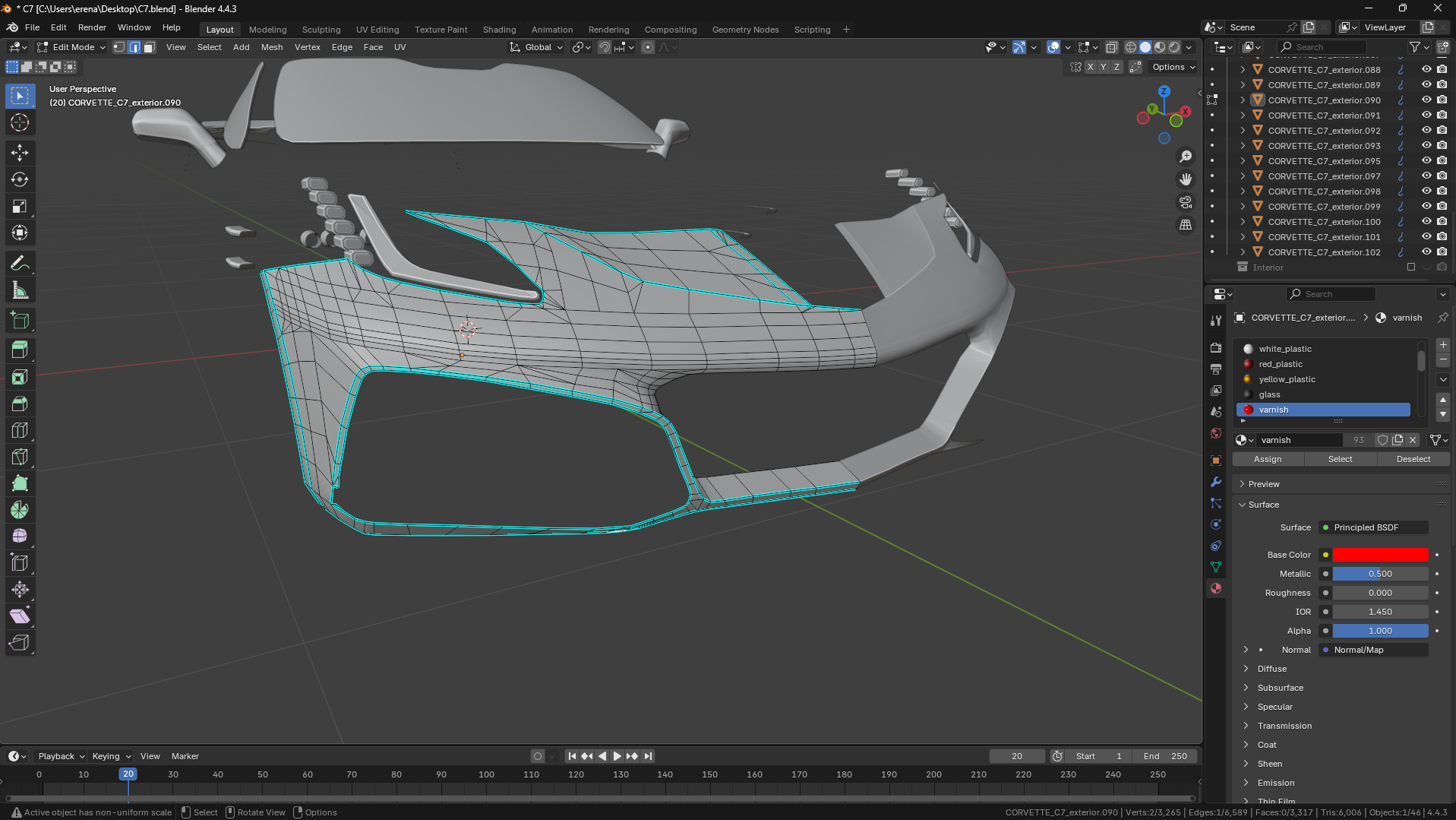
Task: Activate the Knife tool
Action: [20, 457]
